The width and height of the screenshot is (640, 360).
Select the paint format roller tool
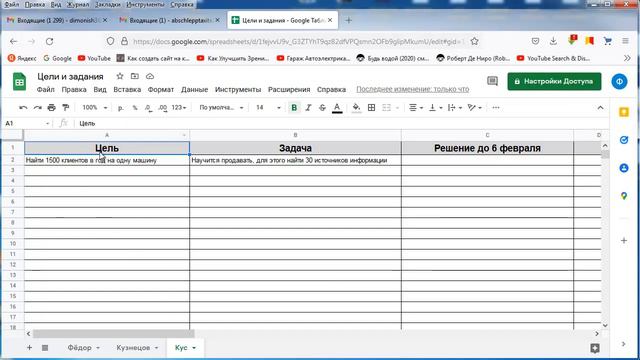[x=65, y=108]
